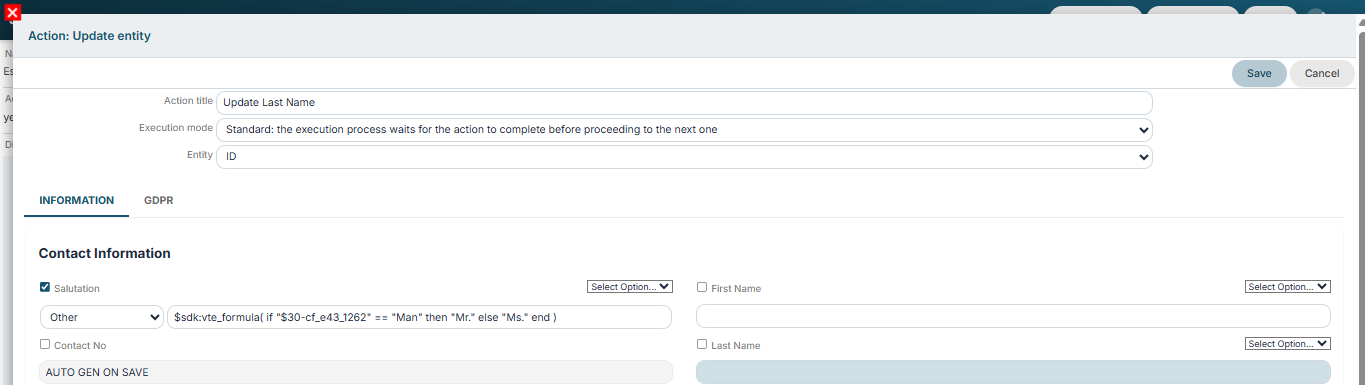Open the Execution mode dropdown

684,130
